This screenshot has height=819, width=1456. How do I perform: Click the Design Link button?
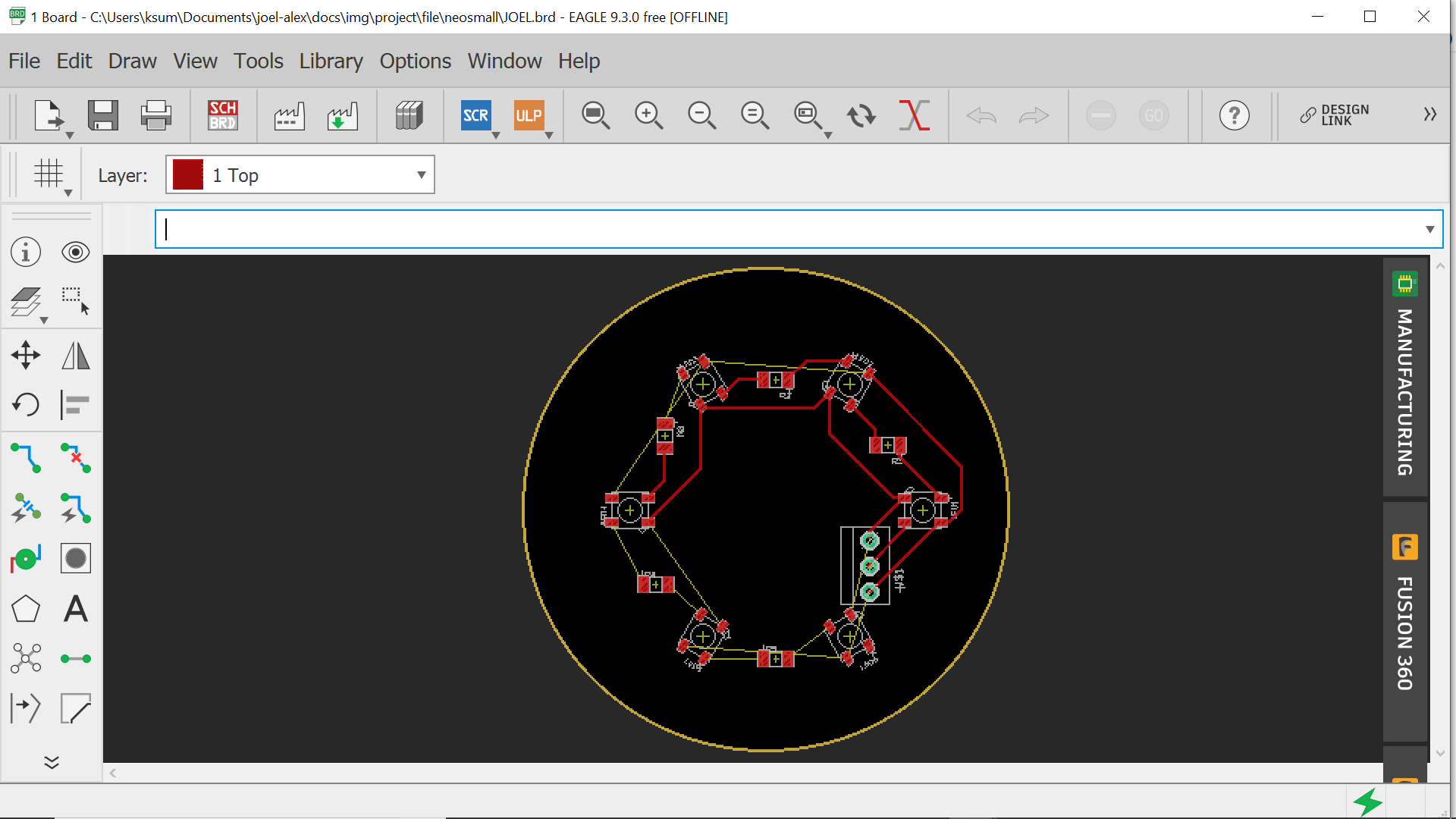tap(1335, 115)
